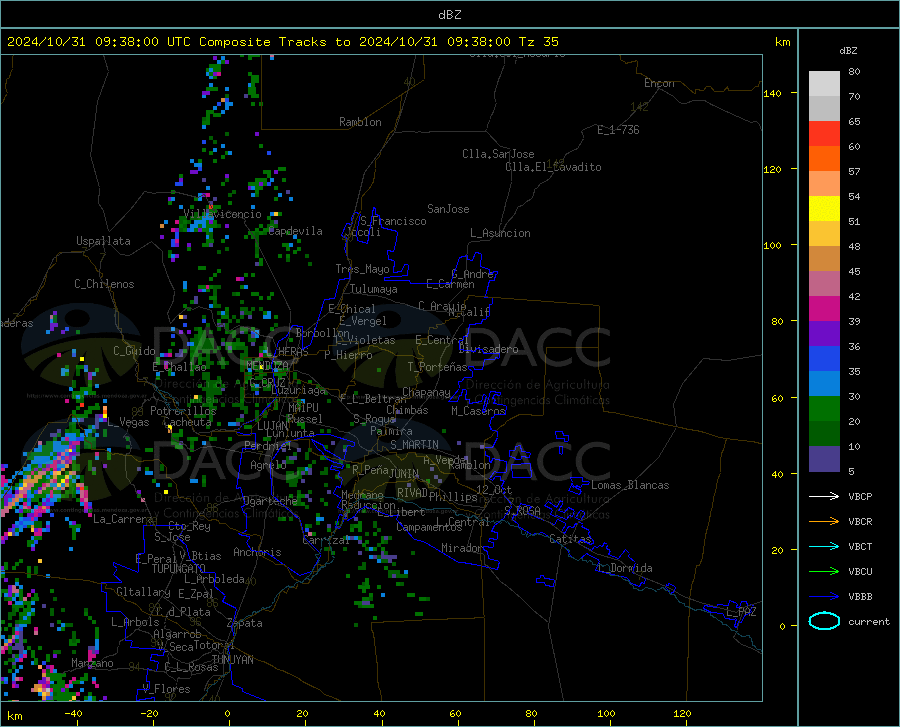Click the Capdevila map label

(x=296, y=231)
